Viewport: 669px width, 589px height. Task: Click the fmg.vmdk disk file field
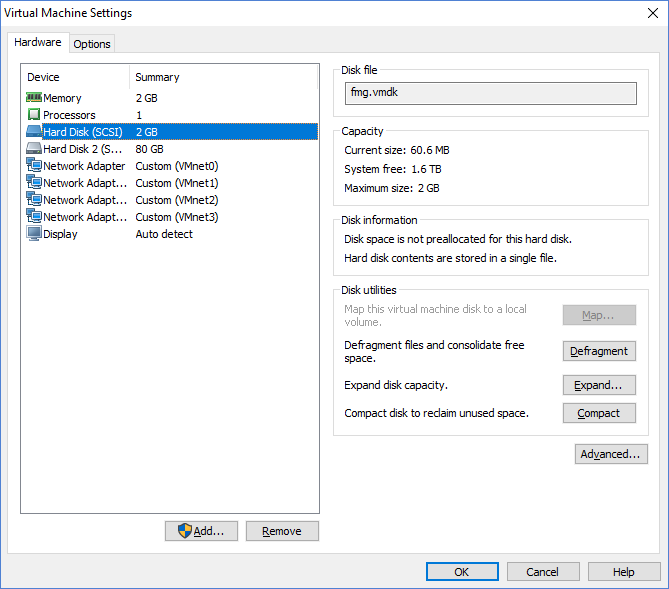491,93
